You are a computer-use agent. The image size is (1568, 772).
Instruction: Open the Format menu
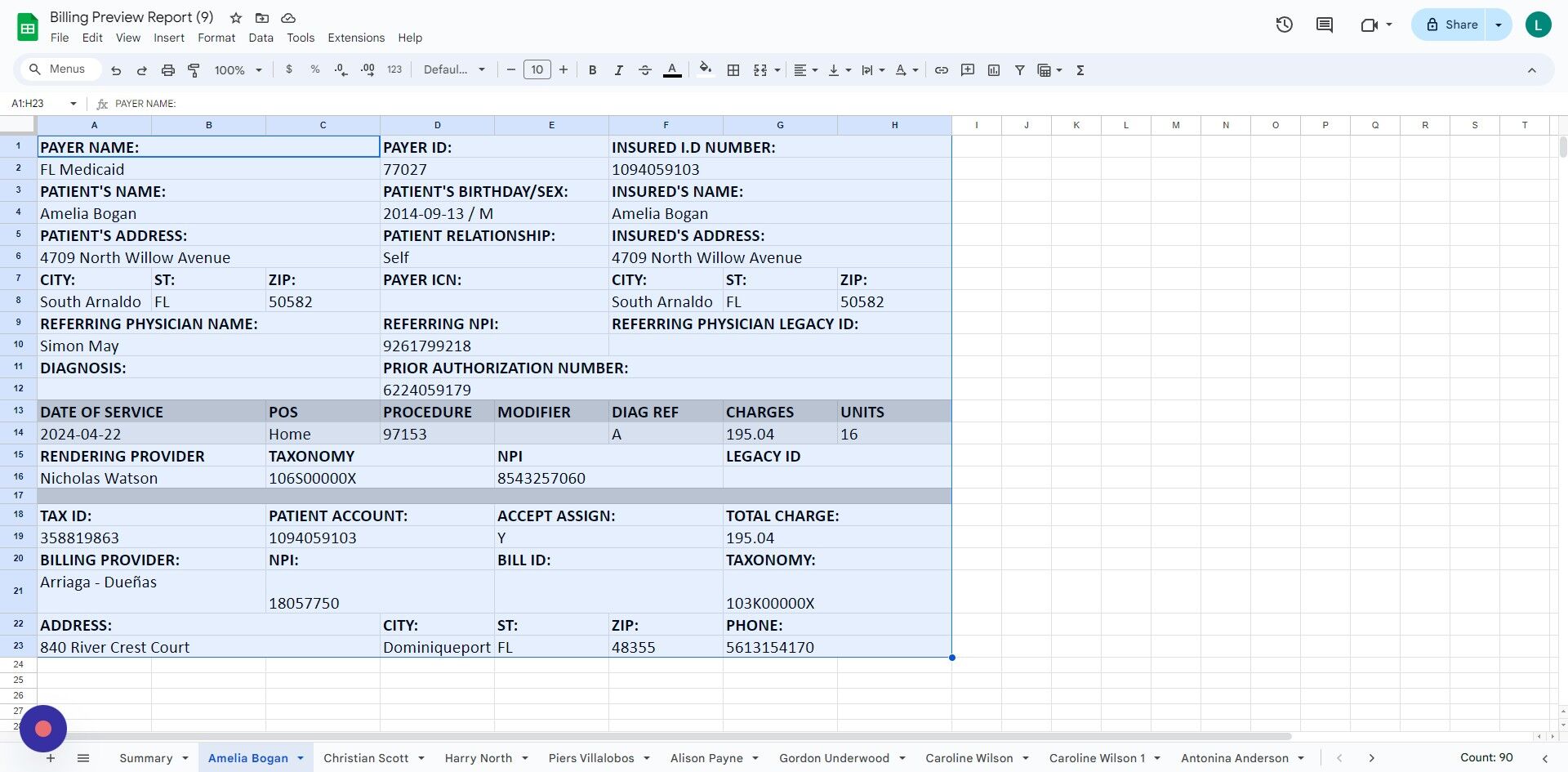pyautogui.click(x=216, y=38)
